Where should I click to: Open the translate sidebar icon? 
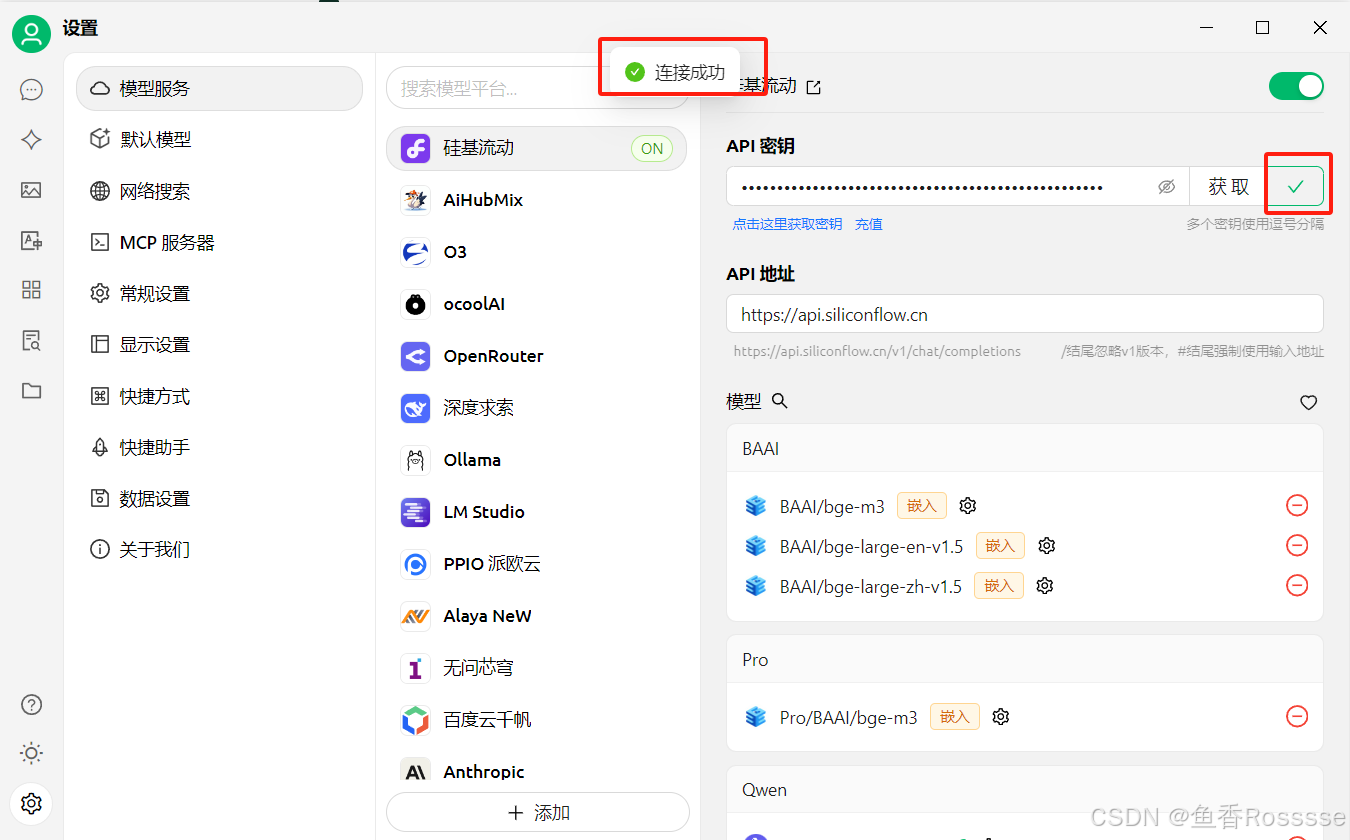(x=31, y=240)
